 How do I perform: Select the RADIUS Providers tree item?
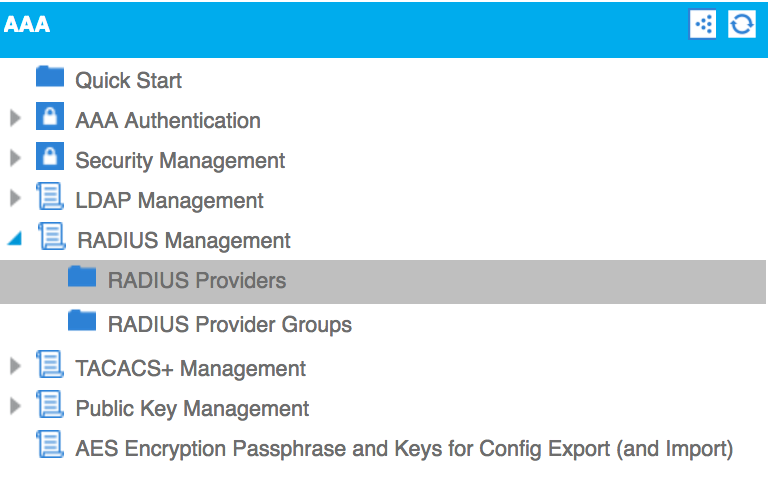[x=383, y=282]
